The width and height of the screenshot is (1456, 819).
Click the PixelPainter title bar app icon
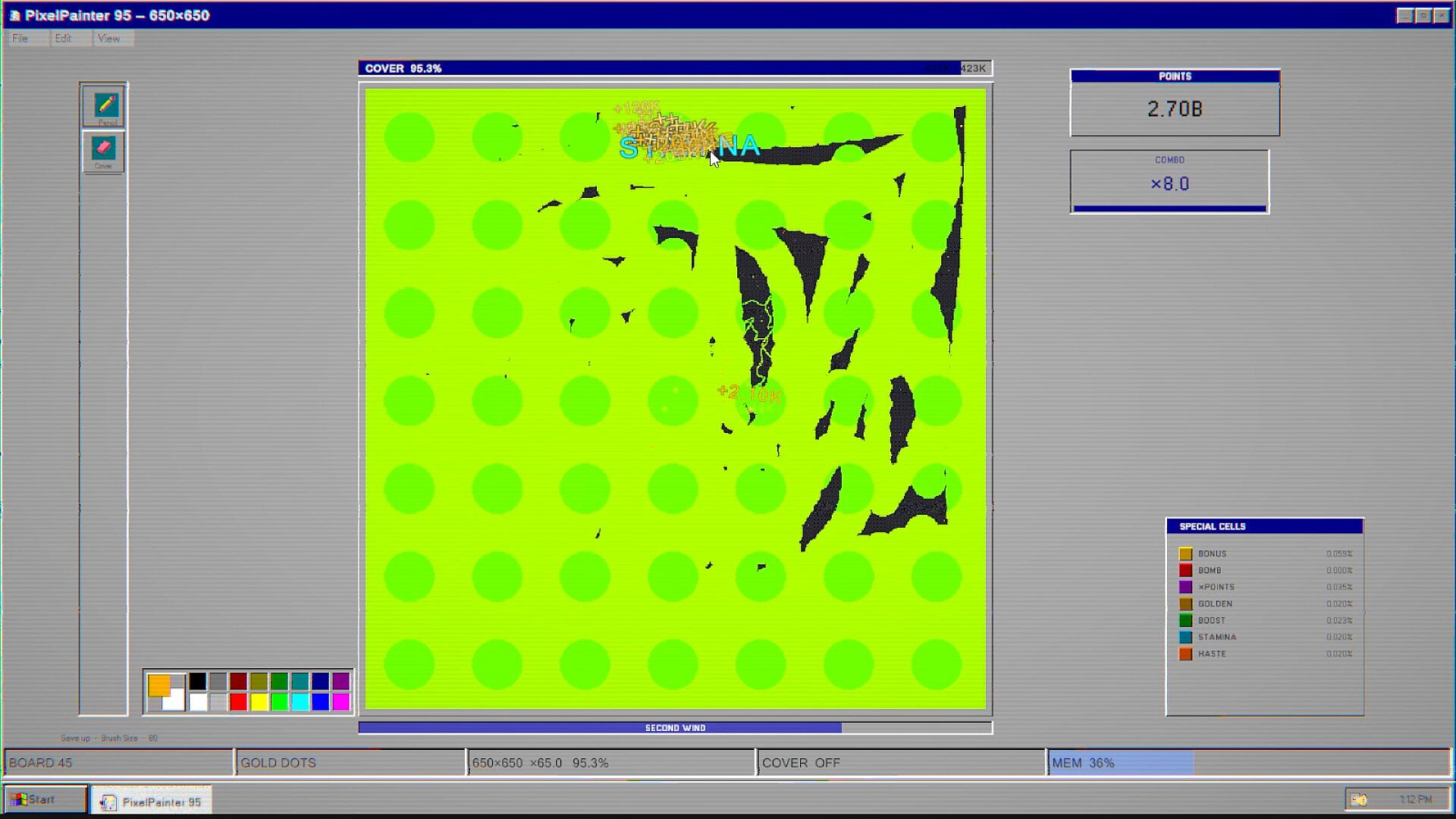click(14, 15)
